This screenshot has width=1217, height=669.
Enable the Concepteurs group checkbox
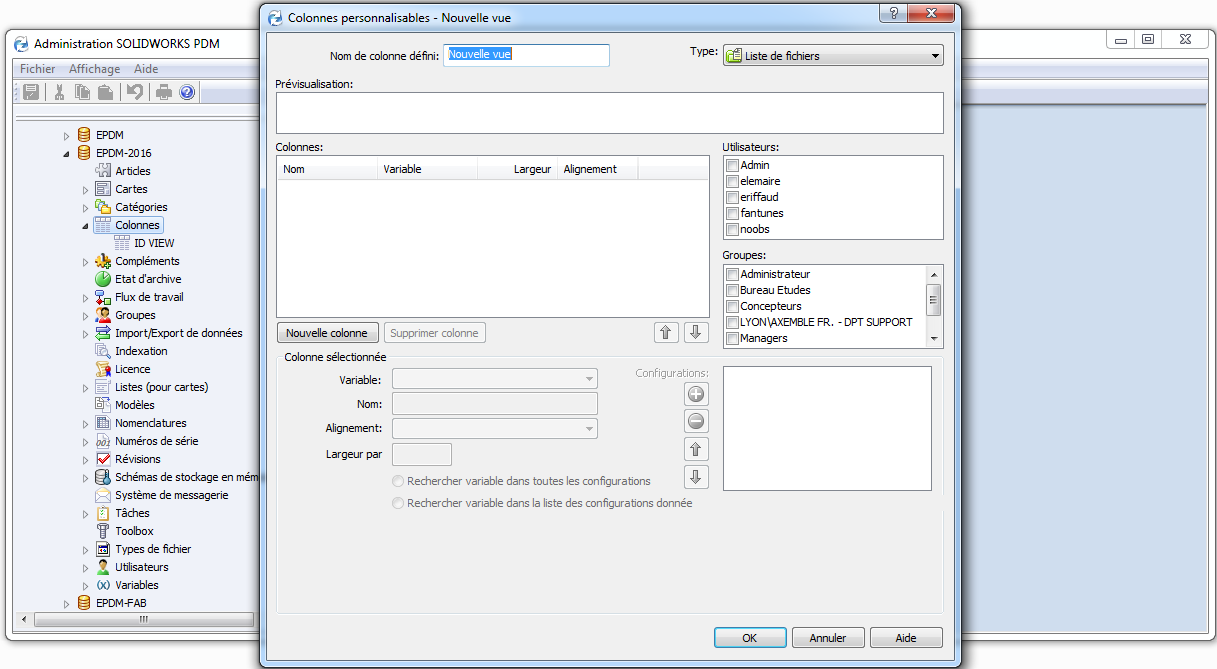pos(733,306)
